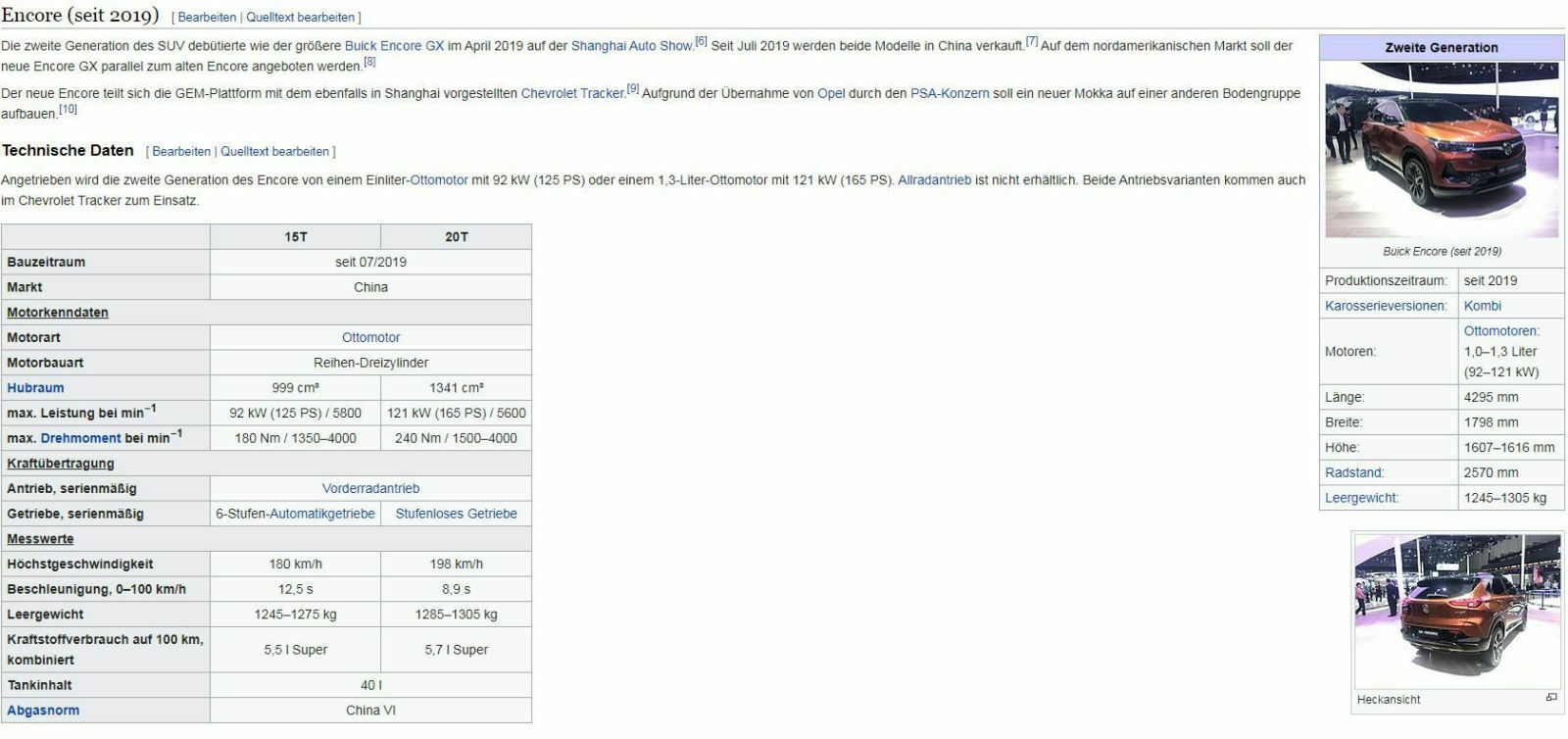The height and width of the screenshot is (739, 1568).
Task: Open the Buick Encore front view image
Action: (1442, 150)
